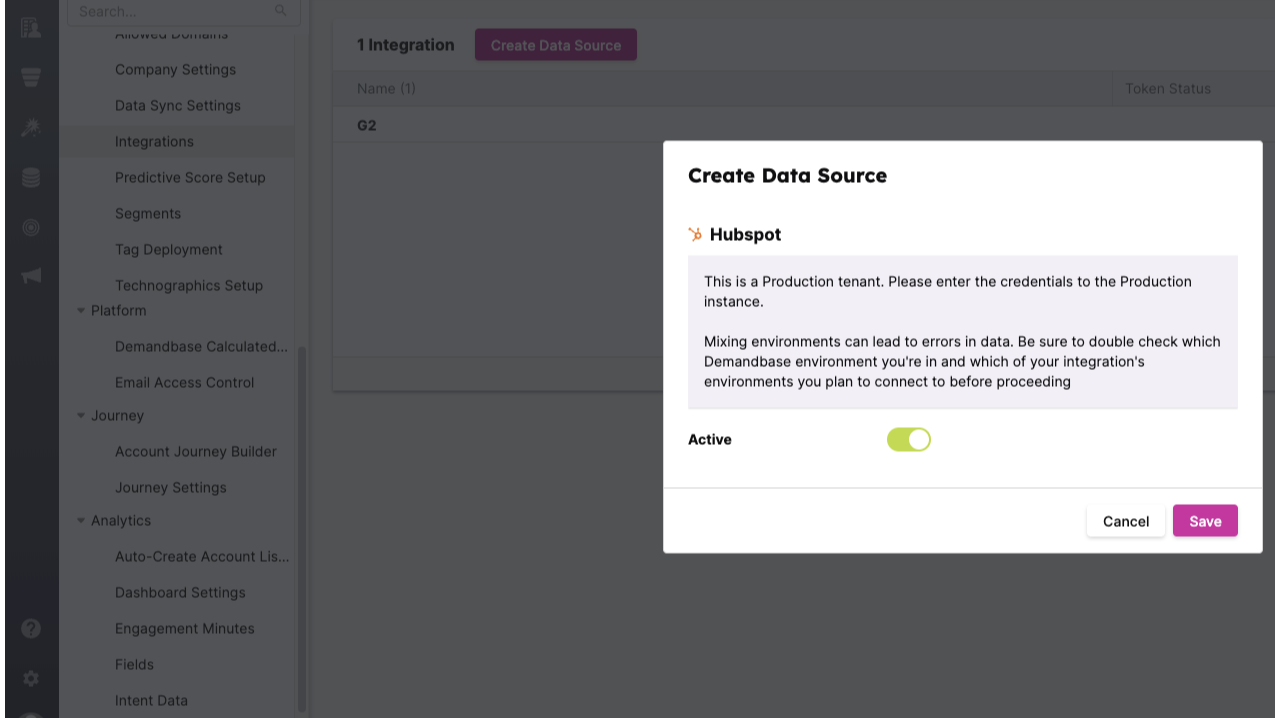This screenshot has width=1276, height=718.
Task: Cancel the Create Data Source dialog
Action: pos(1125,521)
